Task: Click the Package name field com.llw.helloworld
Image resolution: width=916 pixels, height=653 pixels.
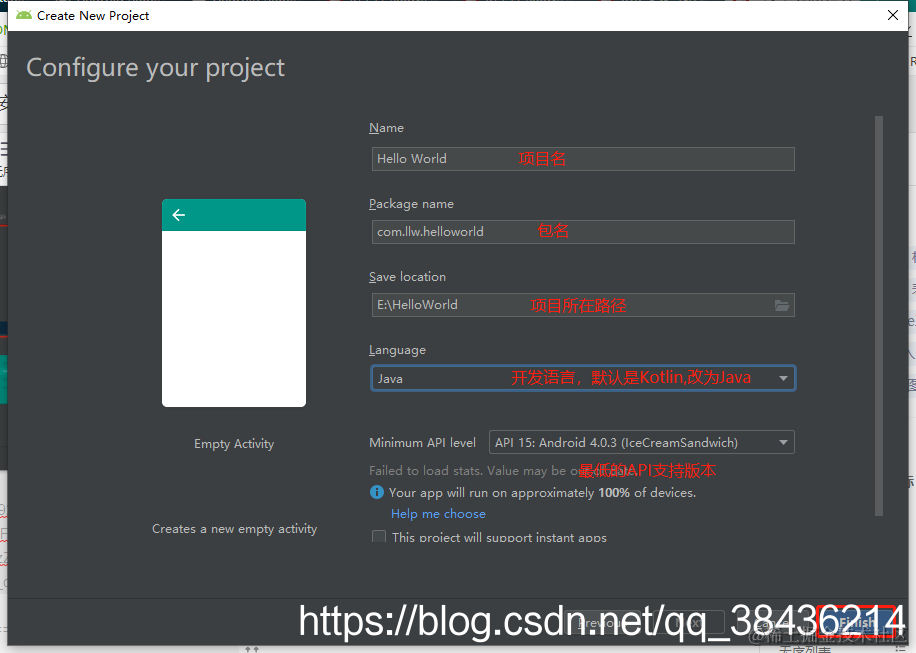Action: click(x=582, y=232)
